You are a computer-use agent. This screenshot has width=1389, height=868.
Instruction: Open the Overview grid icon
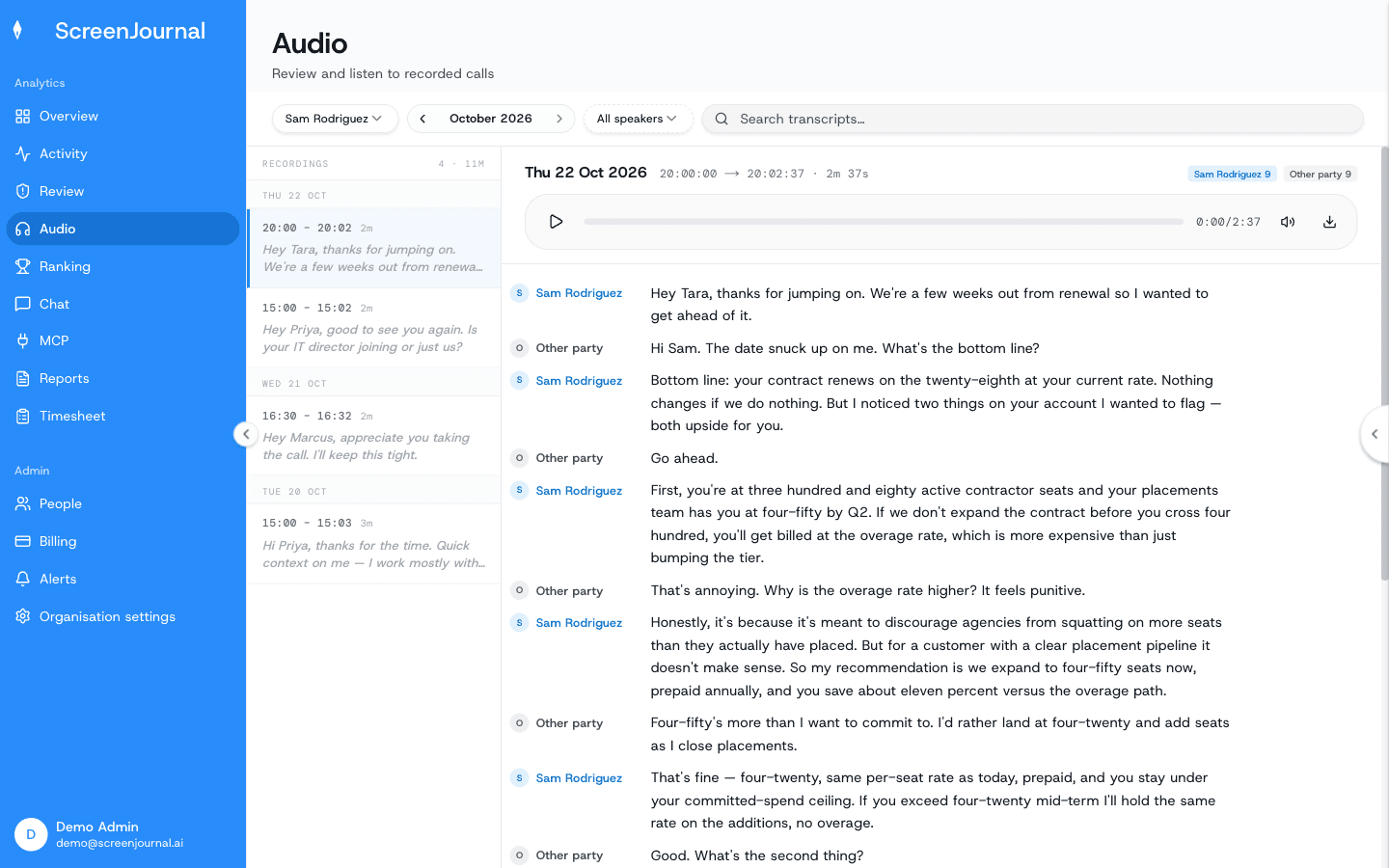[23, 117]
